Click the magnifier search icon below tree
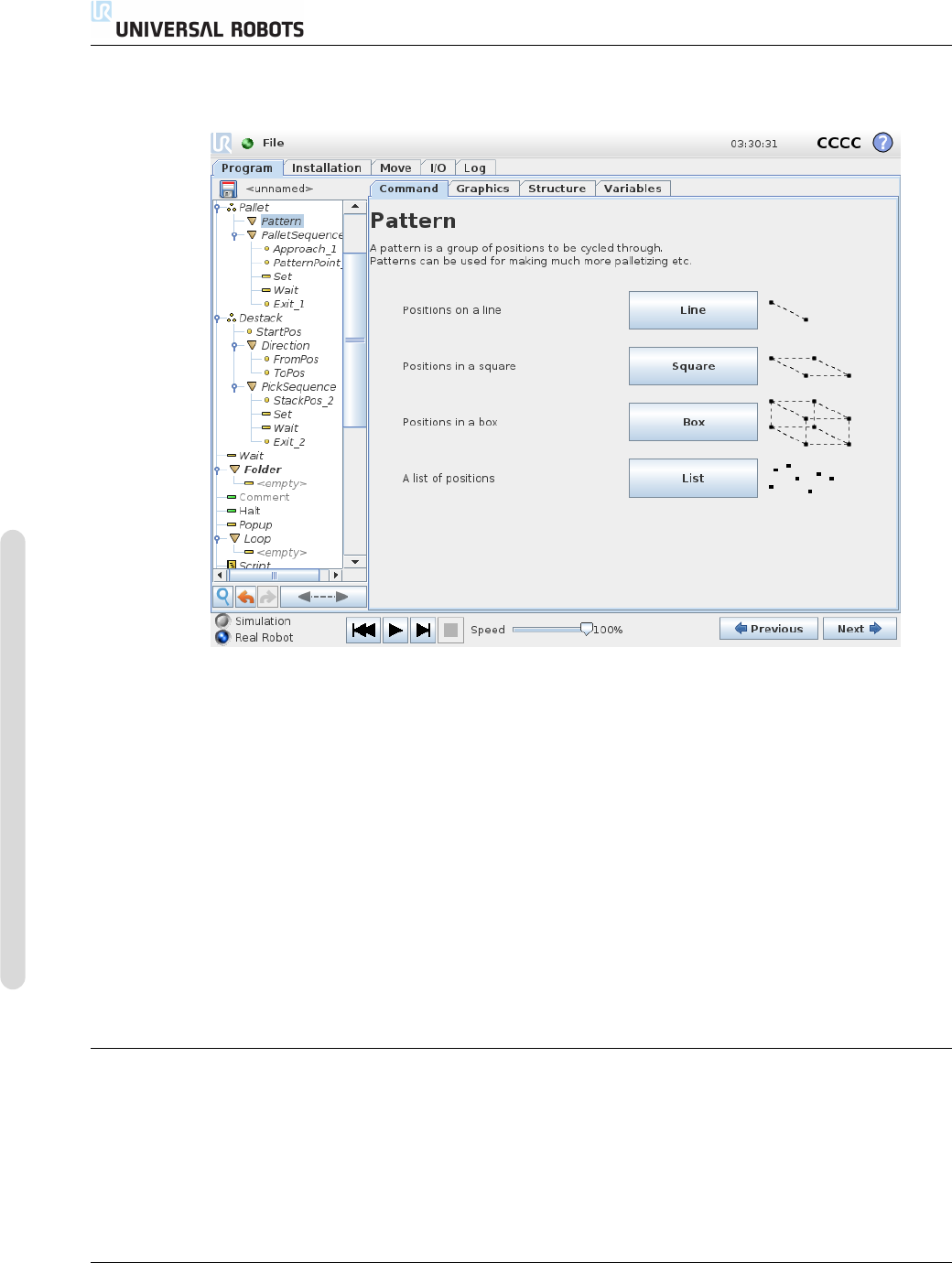The height and width of the screenshot is (1263, 952). coord(222,597)
